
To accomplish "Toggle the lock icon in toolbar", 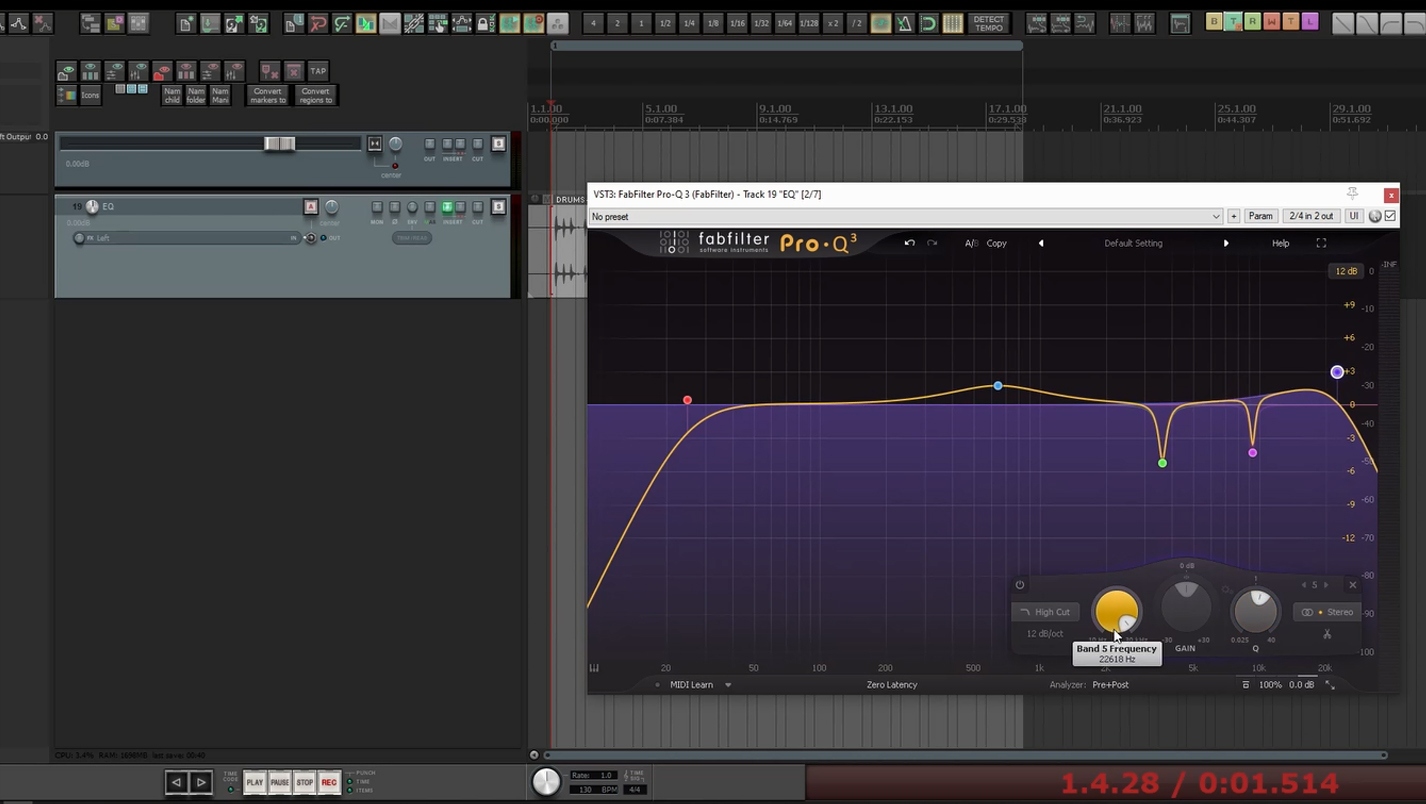I will pyautogui.click(x=485, y=23).
